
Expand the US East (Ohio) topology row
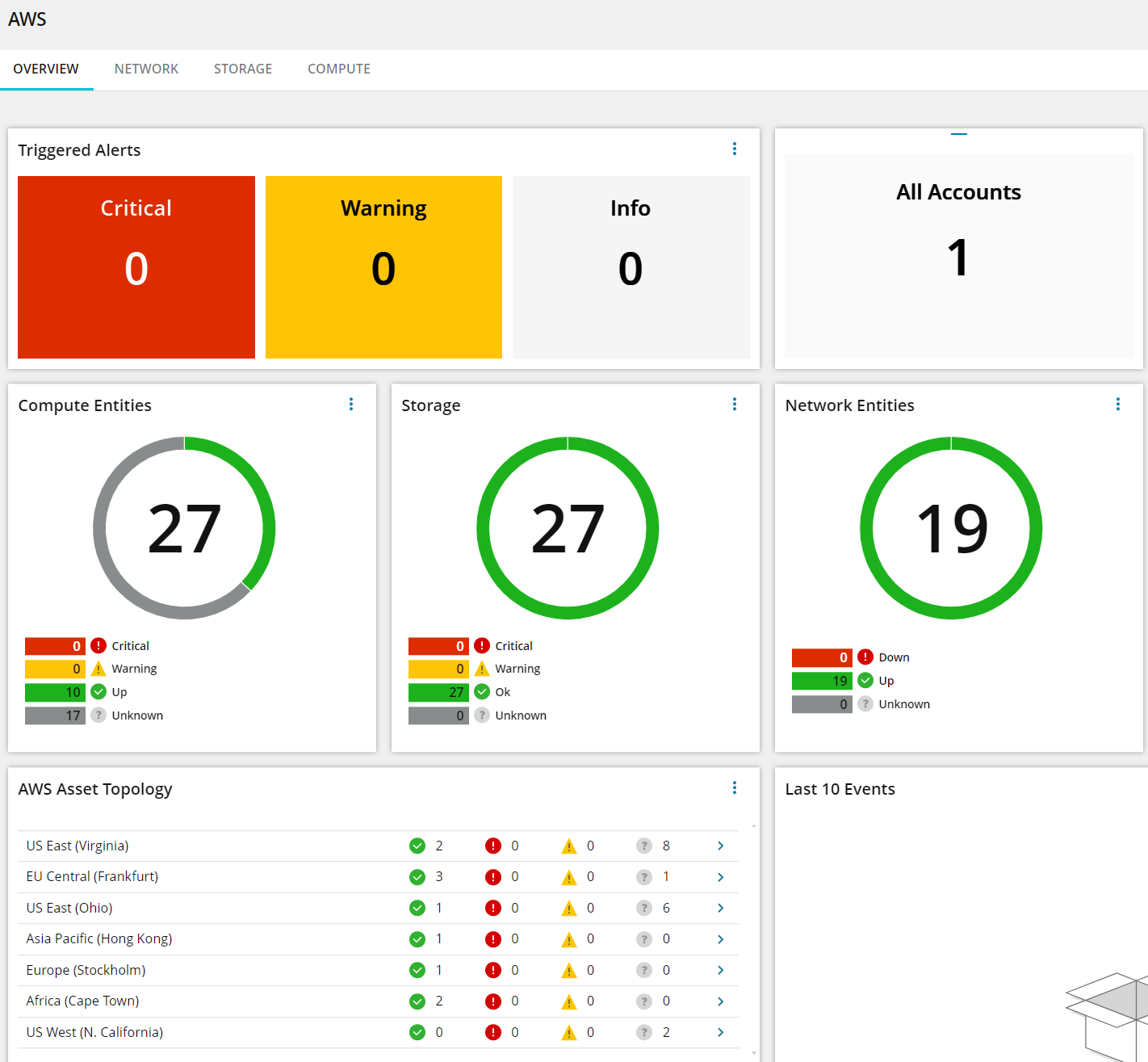pos(721,908)
